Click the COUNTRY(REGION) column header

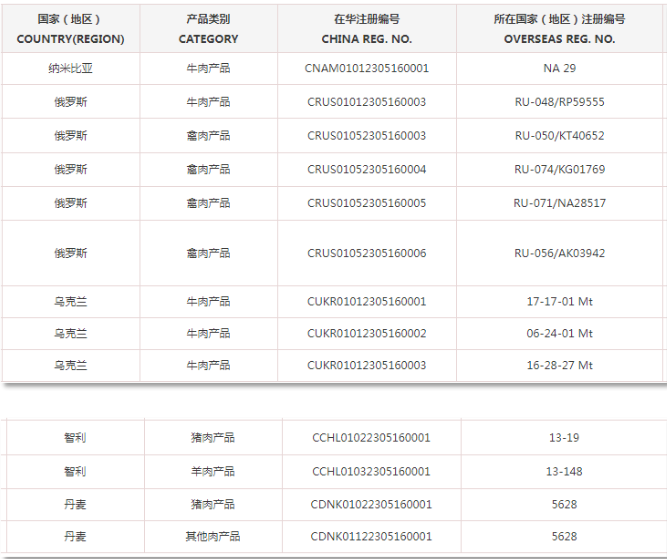click(x=70, y=29)
